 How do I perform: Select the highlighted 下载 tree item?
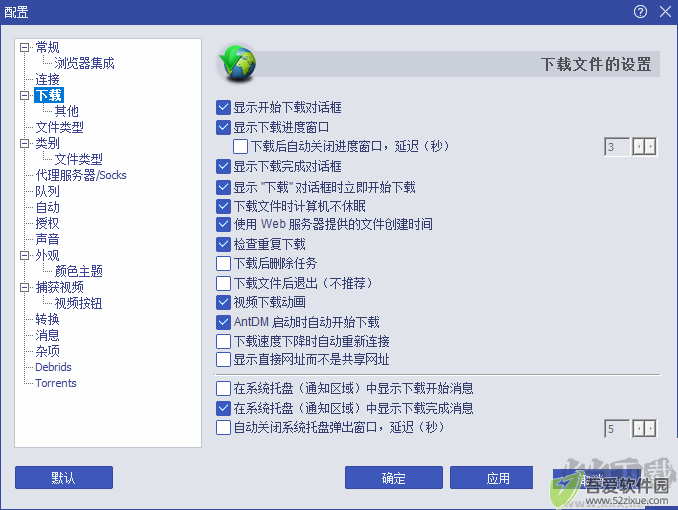point(49,95)
